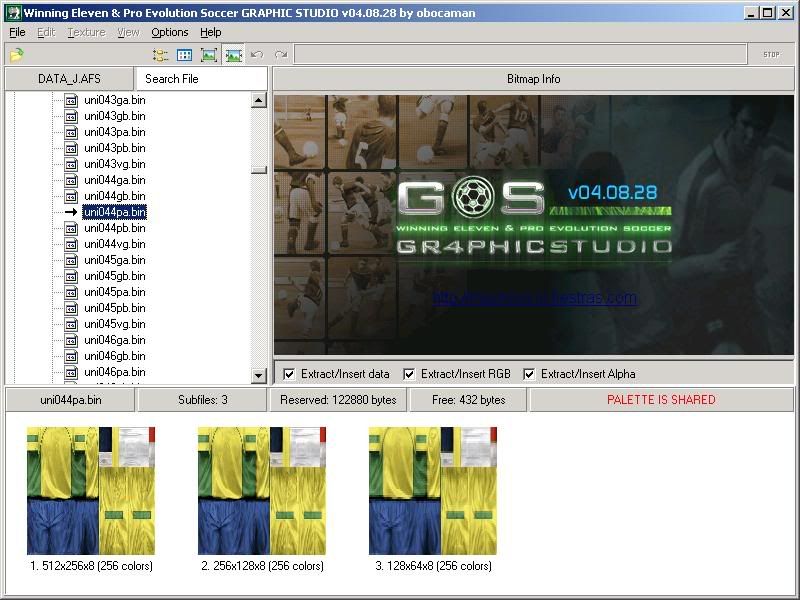Click the file icon beside uni045pb.bin
Screen dimensions: 800x600
(x=71, y=308)
